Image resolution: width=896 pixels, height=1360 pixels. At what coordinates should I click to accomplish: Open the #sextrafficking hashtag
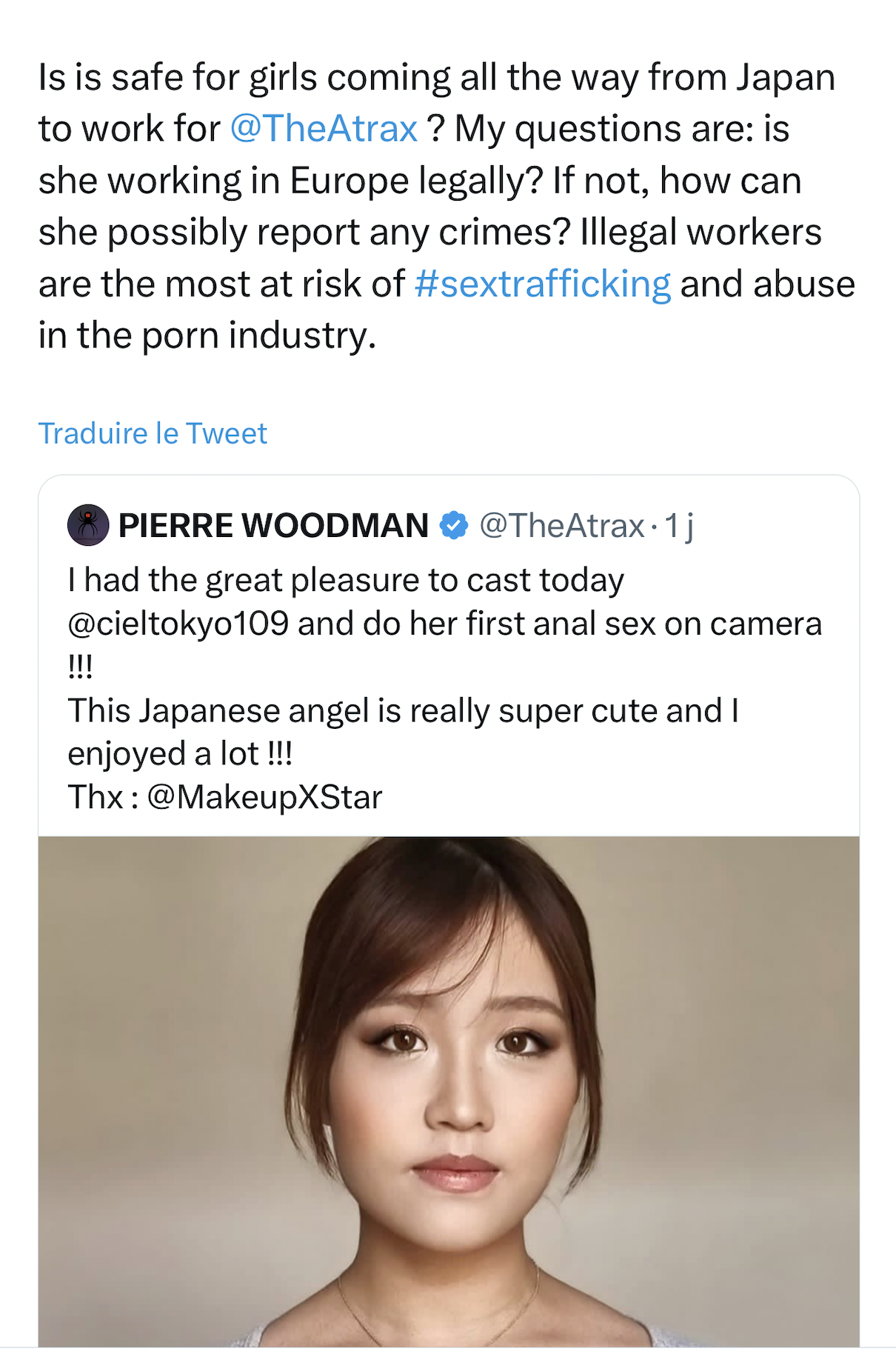click(x=543, y=284)
